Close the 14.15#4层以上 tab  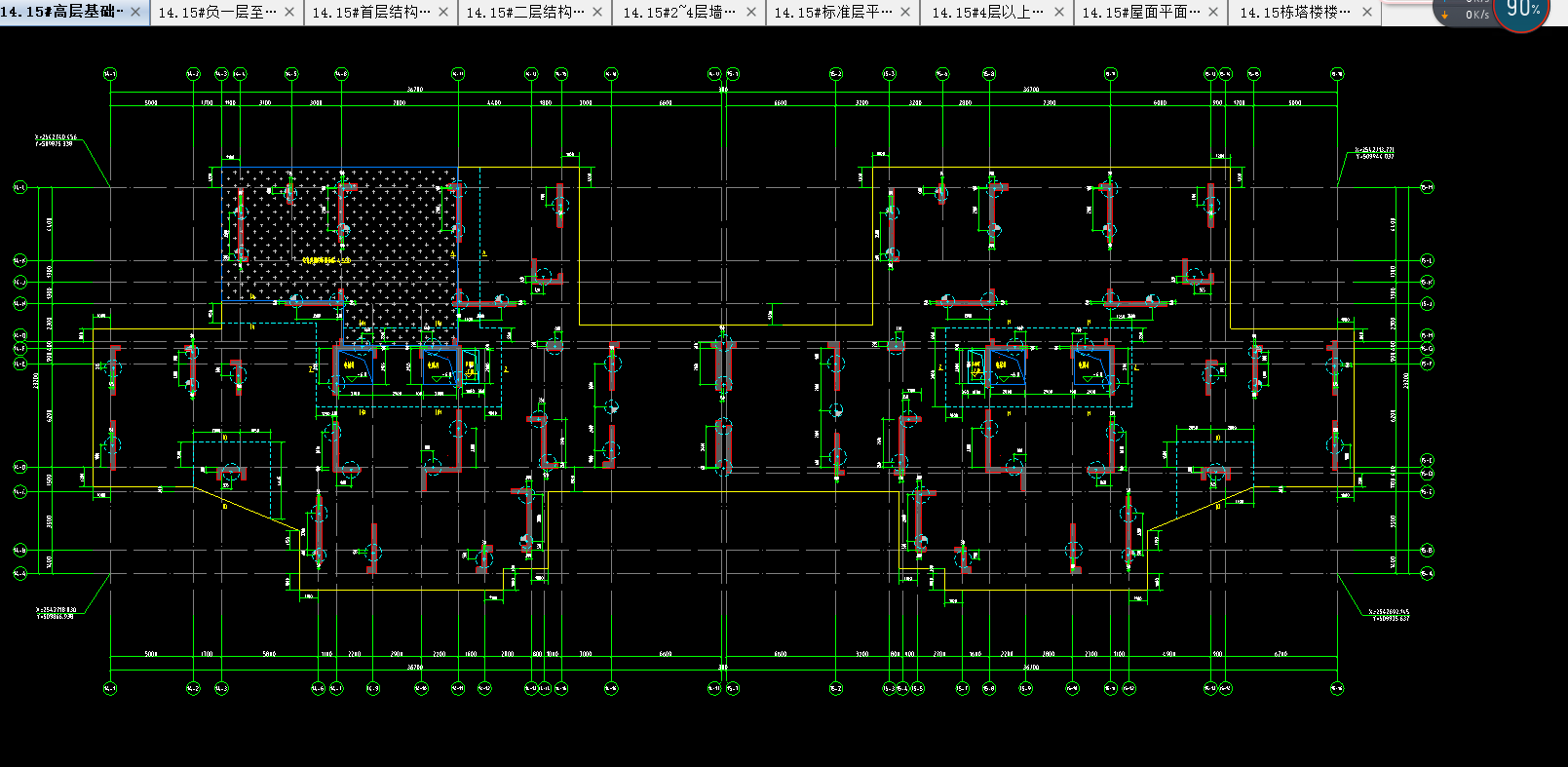pos(1059,13)
